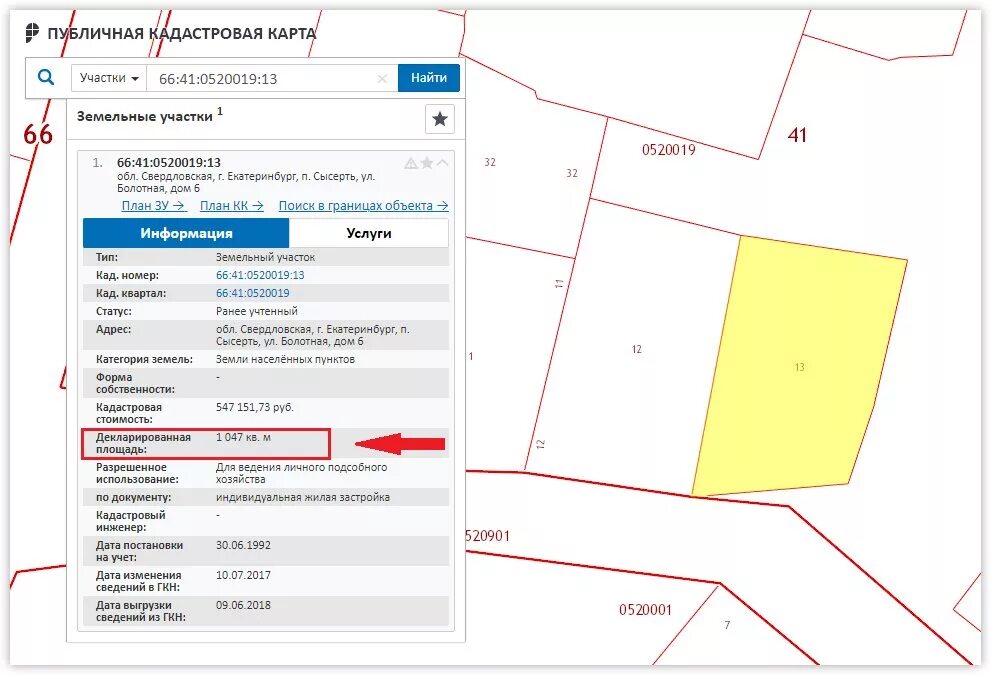Click the magnifier search icon
Image resolution: width=991 pixels, height=675 pixels.
coord(46,78)
